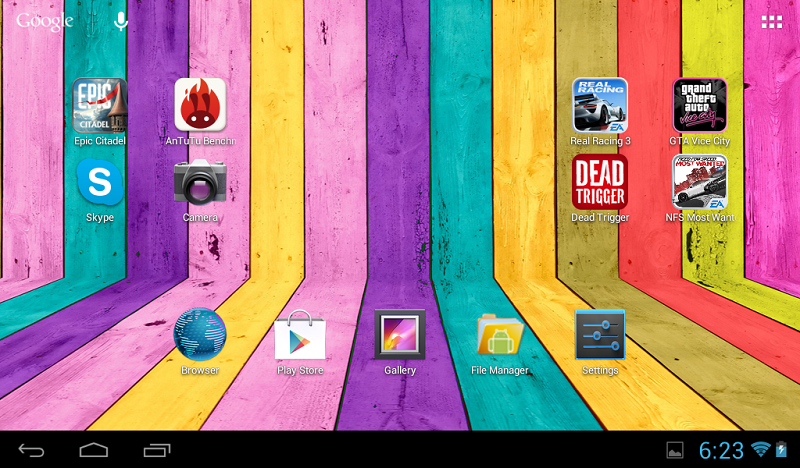Tap the picture notification icon
Viewport: 800px width, 468px height.
[x=675, y=450]
